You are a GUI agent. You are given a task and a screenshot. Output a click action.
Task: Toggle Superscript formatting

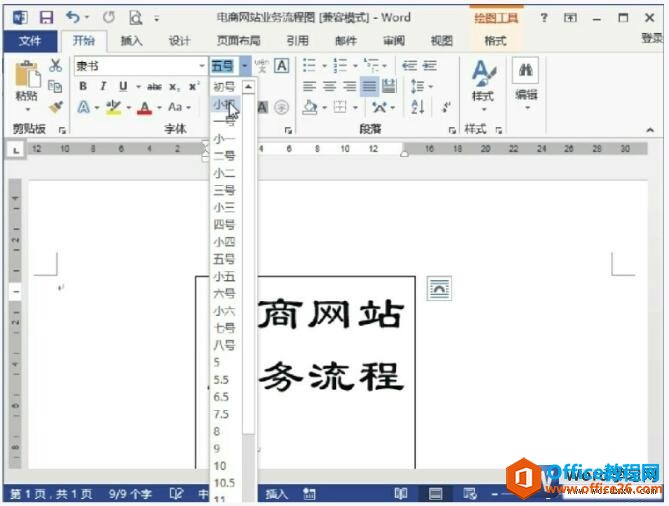click(x=194, y=86)
